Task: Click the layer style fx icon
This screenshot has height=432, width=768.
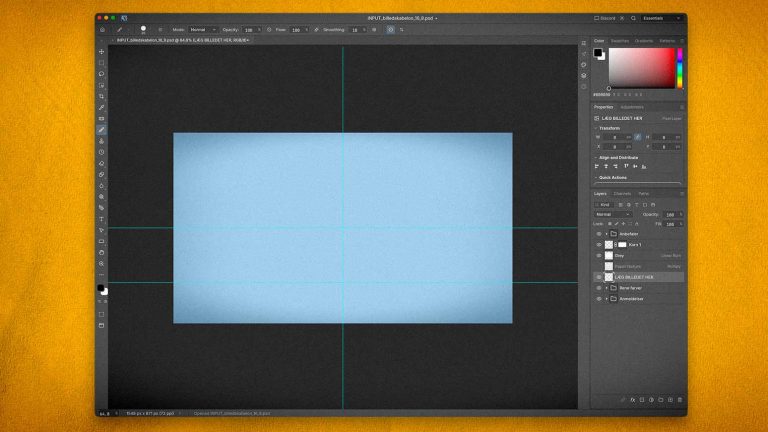Action: 632,400
